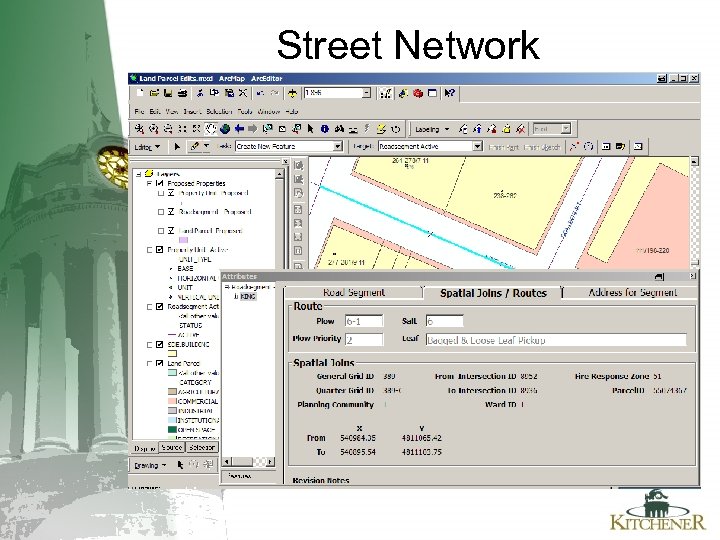Delete selection with the X toolbar icon
Screen dimensions: 720x540
pos(243,93)
